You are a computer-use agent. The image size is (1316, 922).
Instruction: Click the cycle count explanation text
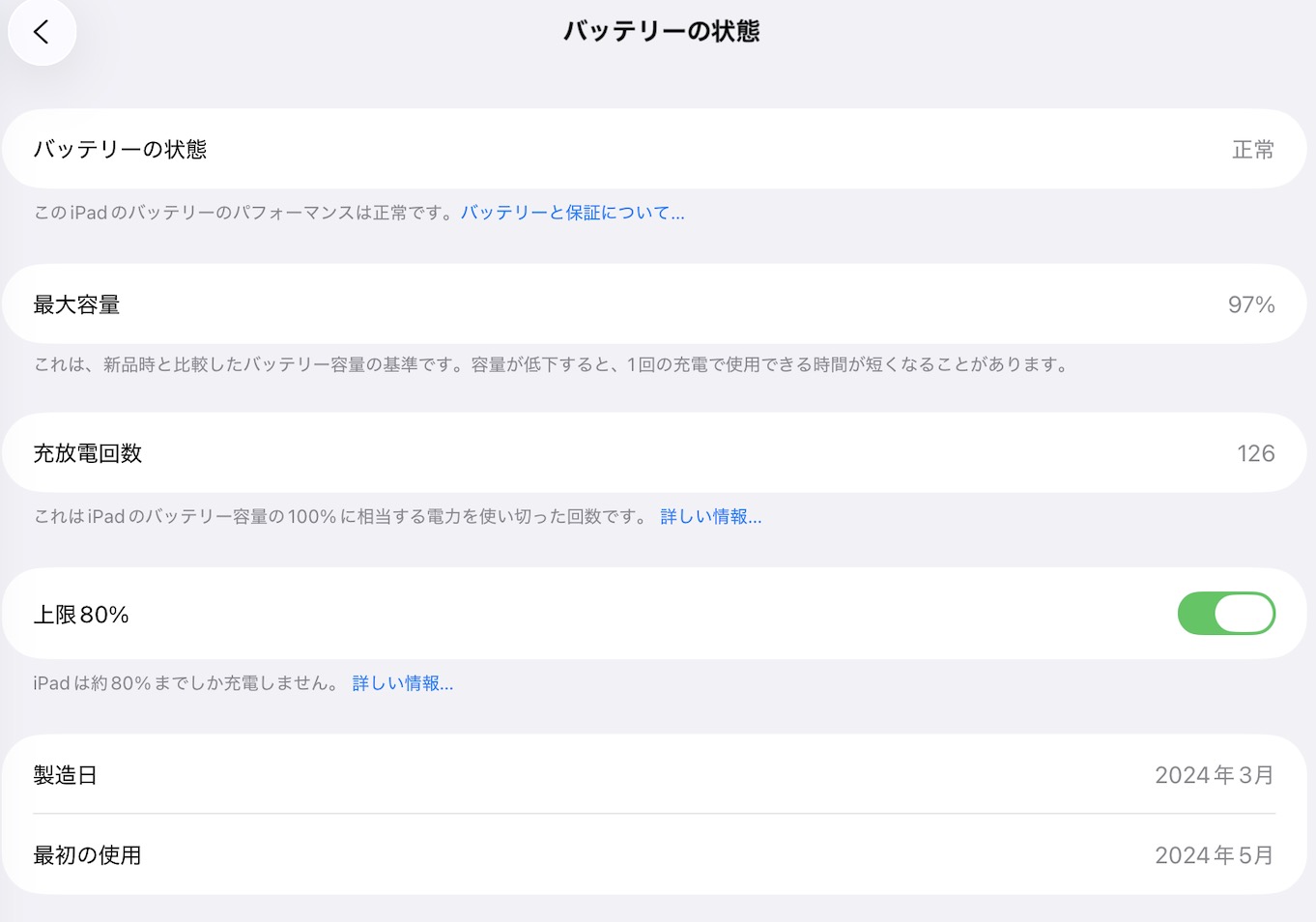click(340, 517)
